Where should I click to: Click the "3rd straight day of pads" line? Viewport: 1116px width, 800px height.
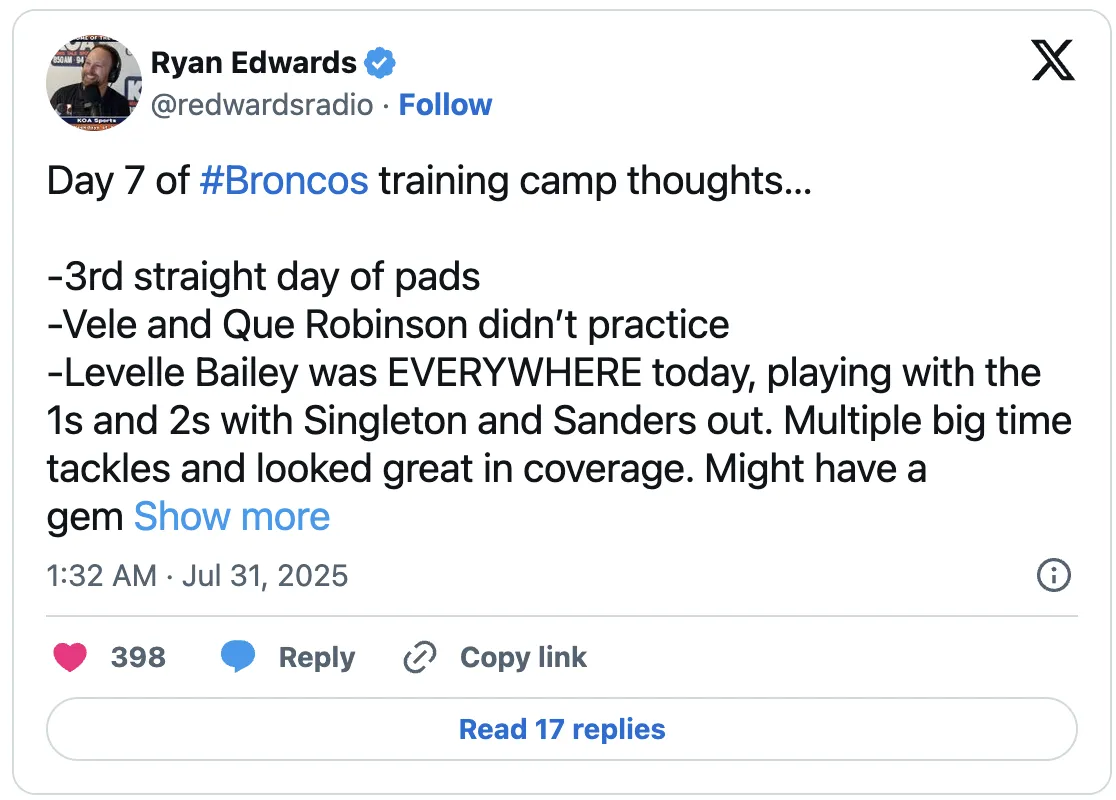pyautogui.click(x=263, y=276)
